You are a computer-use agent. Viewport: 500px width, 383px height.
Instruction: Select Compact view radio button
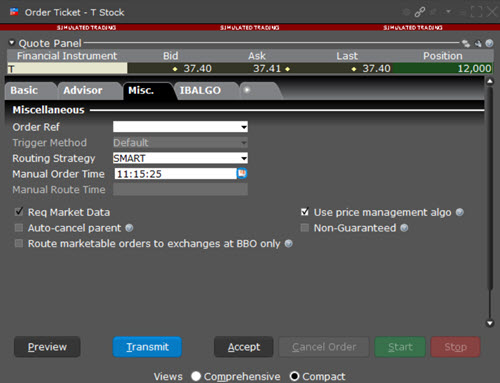pyautogui.click(x=294, y=376)
